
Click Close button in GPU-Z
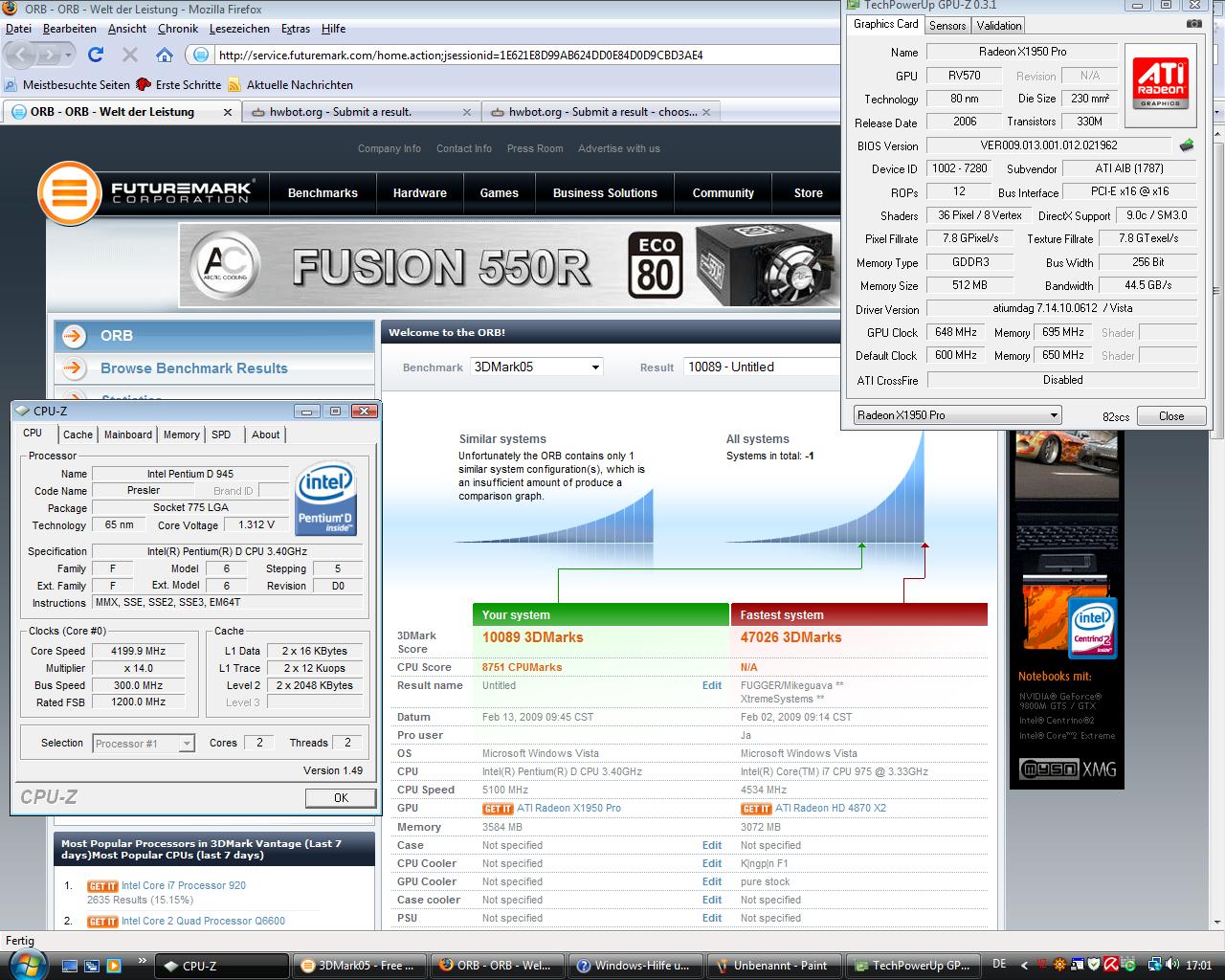point(1171,415)
